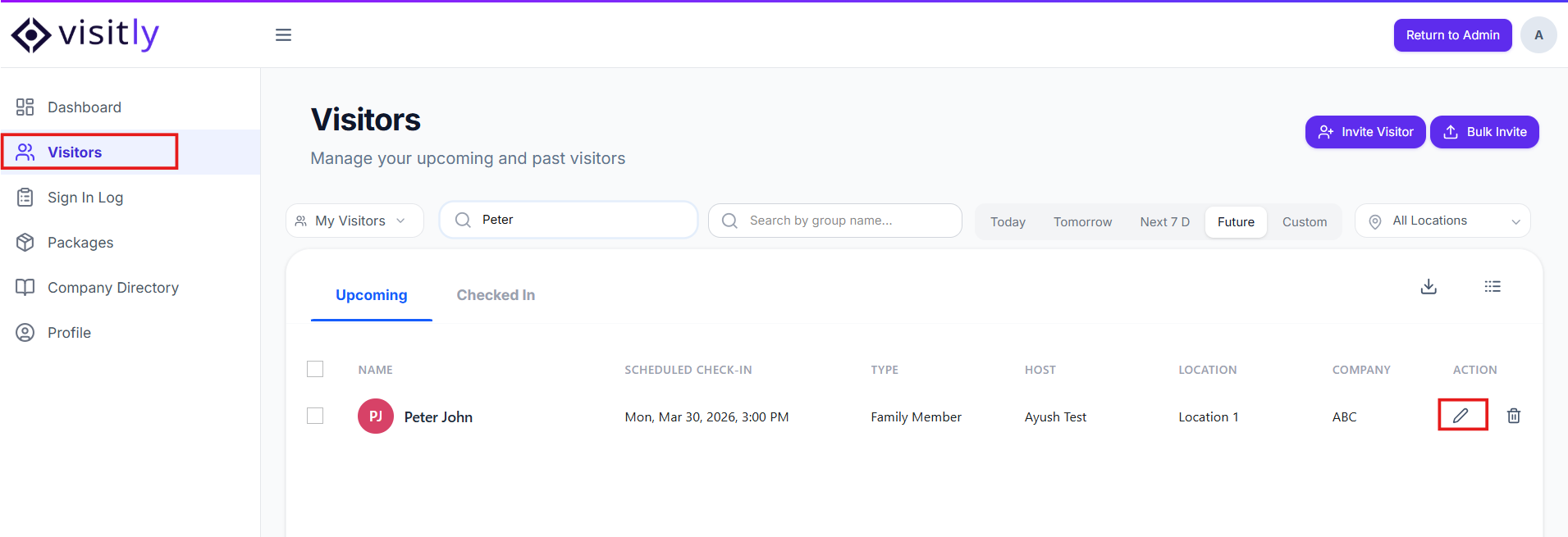Click the download export icon
Image resolution: width=1568 pixels, height=537 pixels.
coord(1429,286)
